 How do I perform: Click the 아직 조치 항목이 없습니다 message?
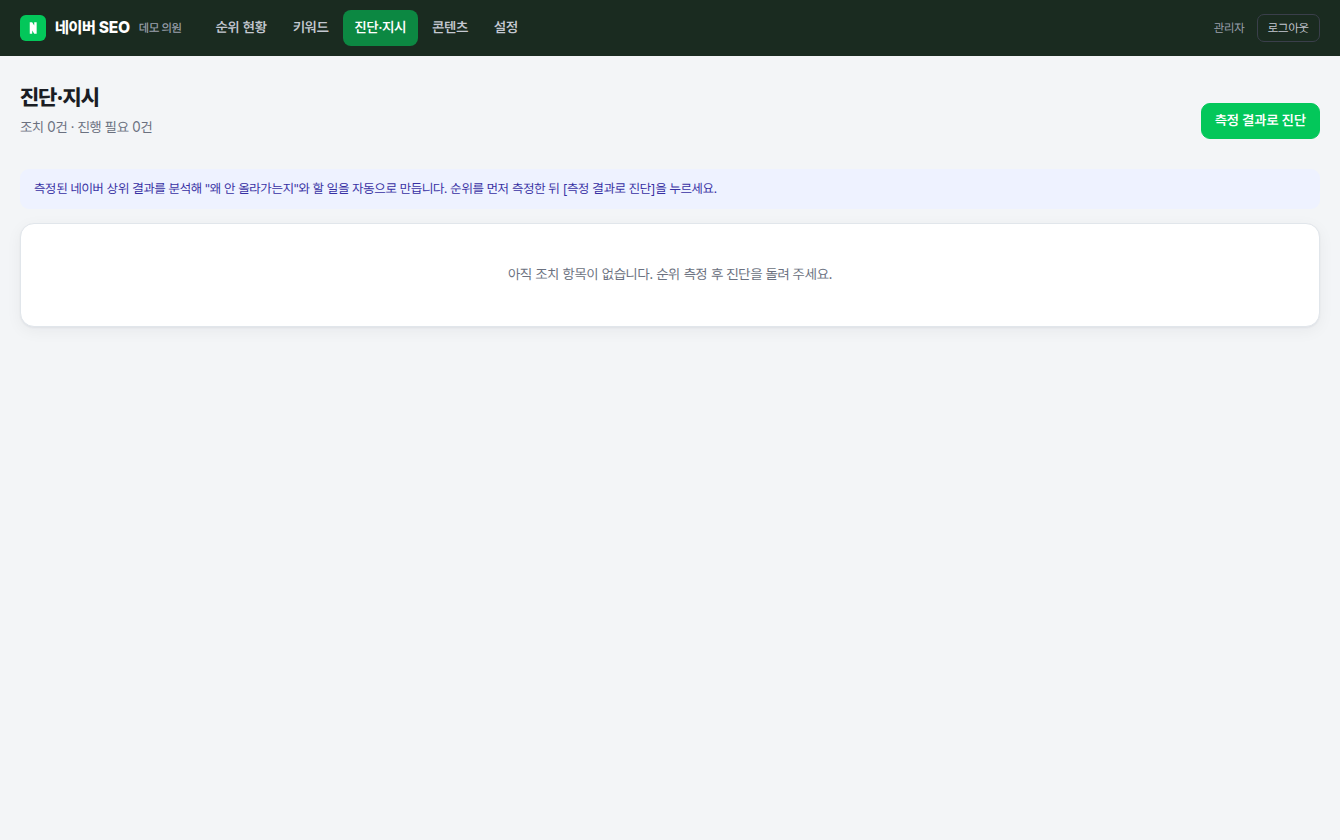pyautogui.click(x=670, y=274)
